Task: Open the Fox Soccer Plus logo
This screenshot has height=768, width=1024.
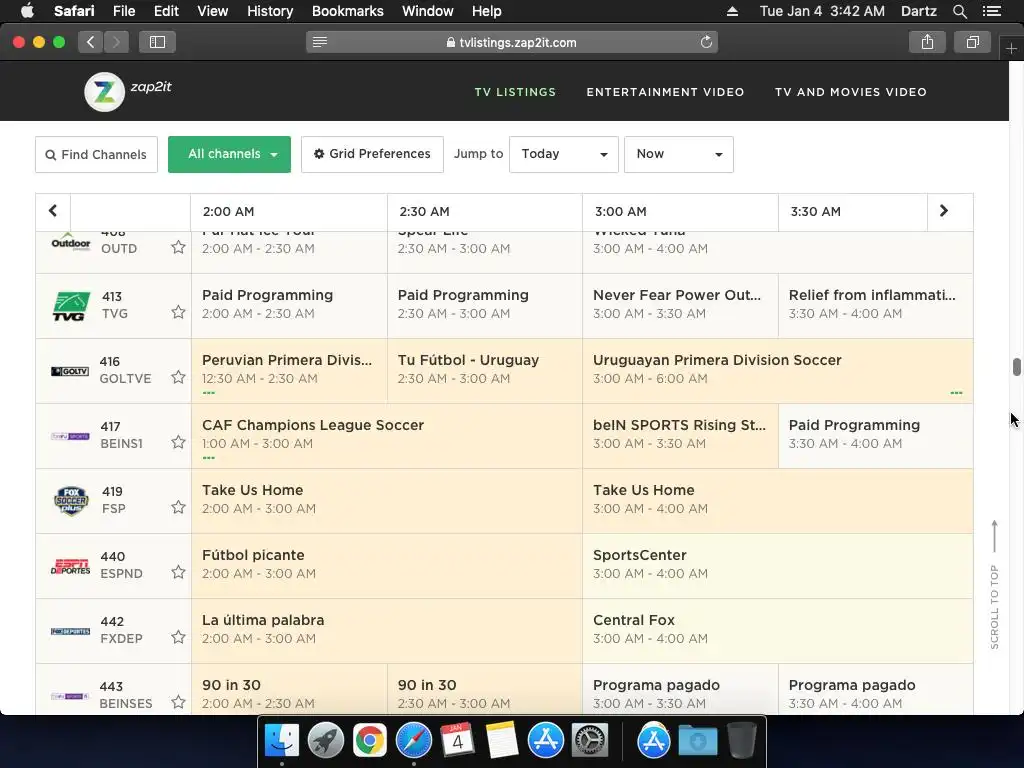Action: 71,501
